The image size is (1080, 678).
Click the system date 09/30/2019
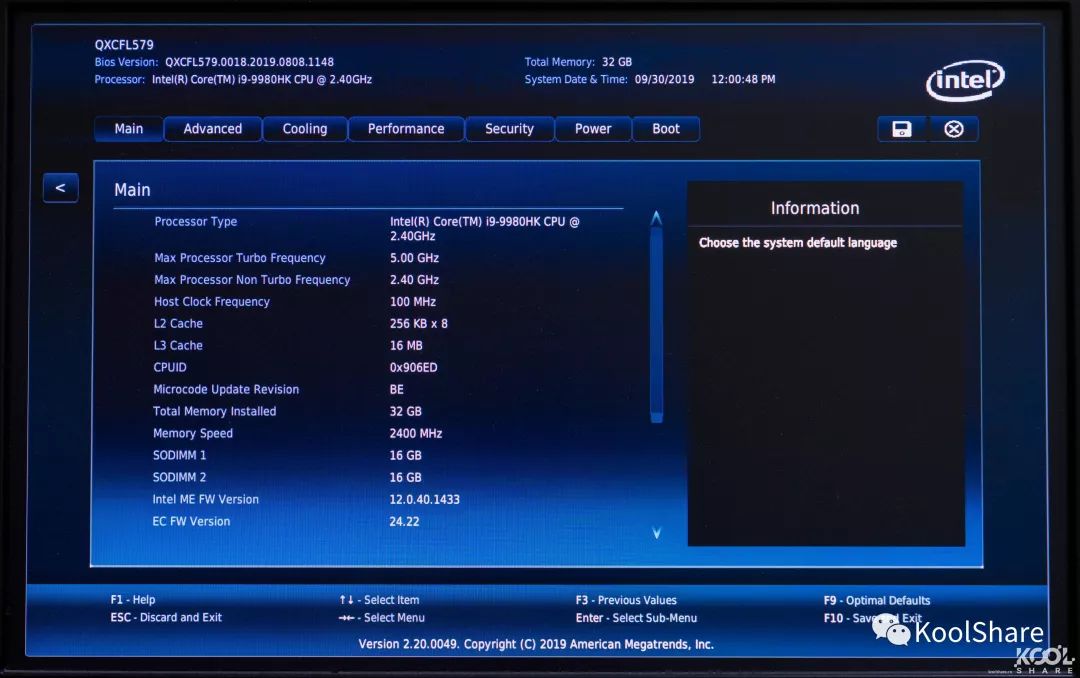click(x=664, y=79)
